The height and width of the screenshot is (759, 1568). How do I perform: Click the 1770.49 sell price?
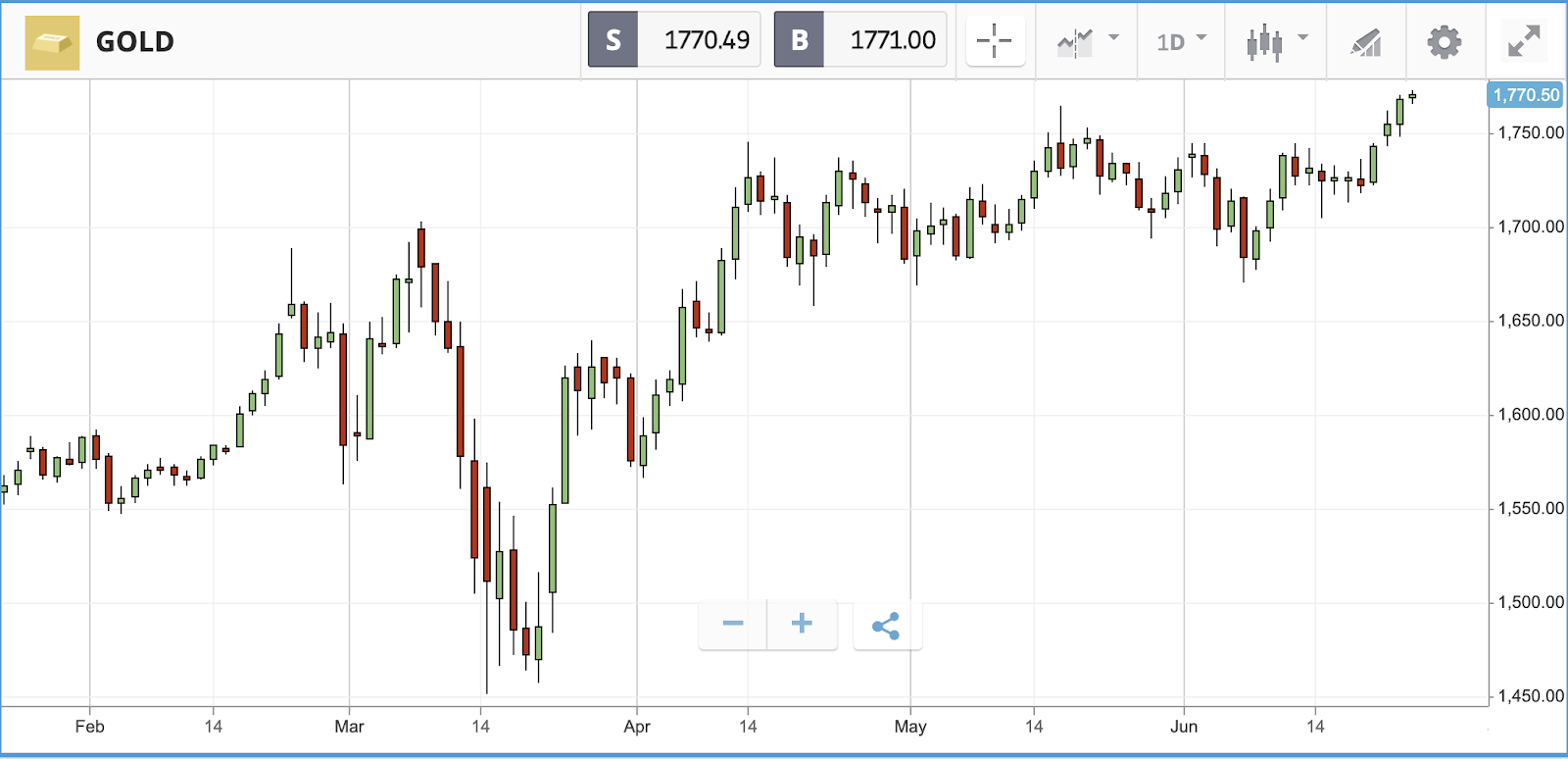(707, 40)
